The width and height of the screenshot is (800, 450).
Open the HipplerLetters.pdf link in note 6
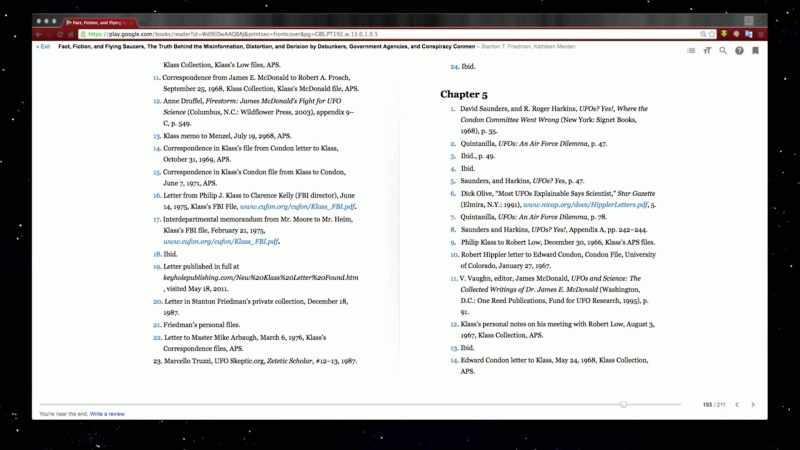point(585,205)
